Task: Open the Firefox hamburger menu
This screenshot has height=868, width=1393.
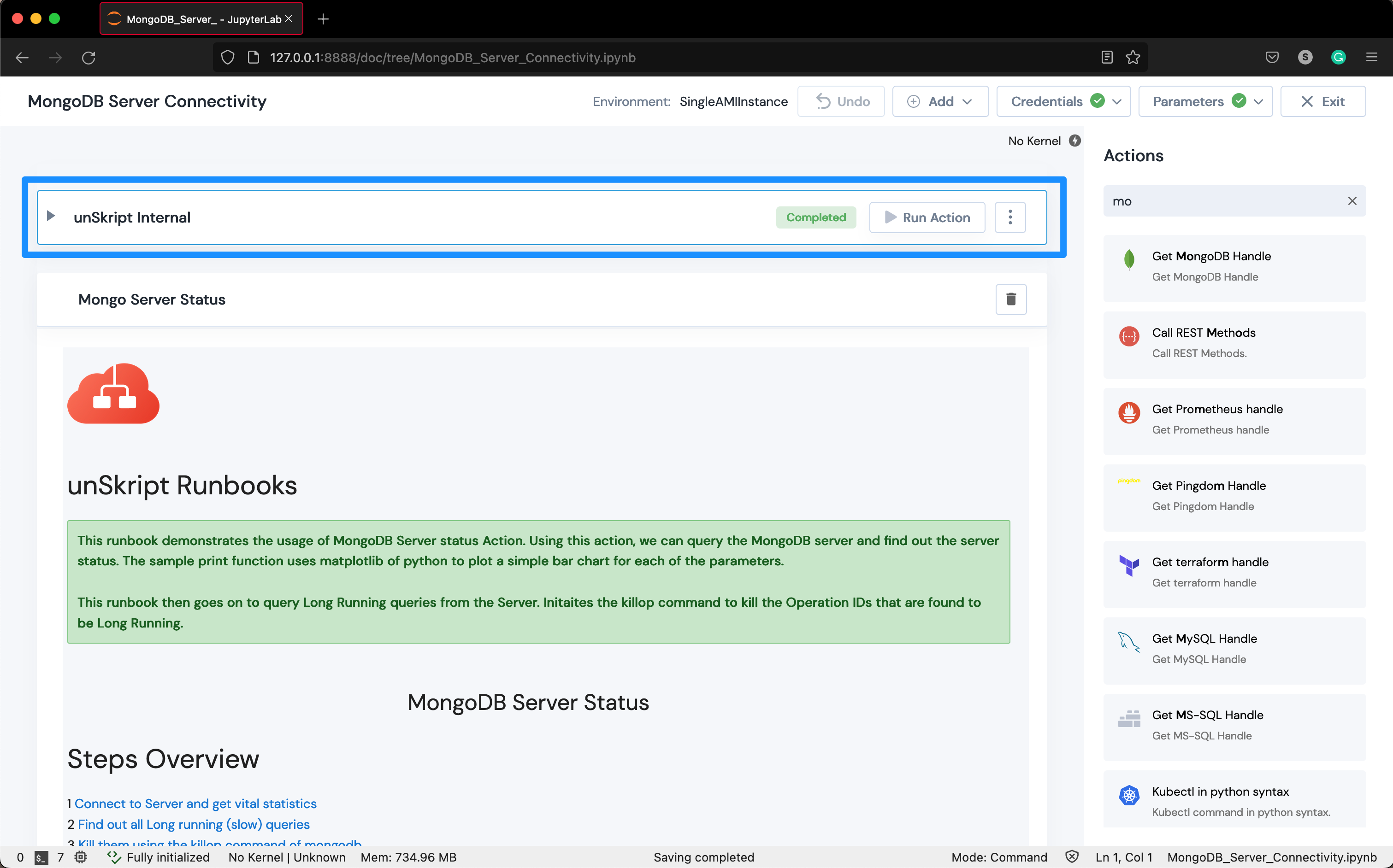Action: [x=1372, y=58]
